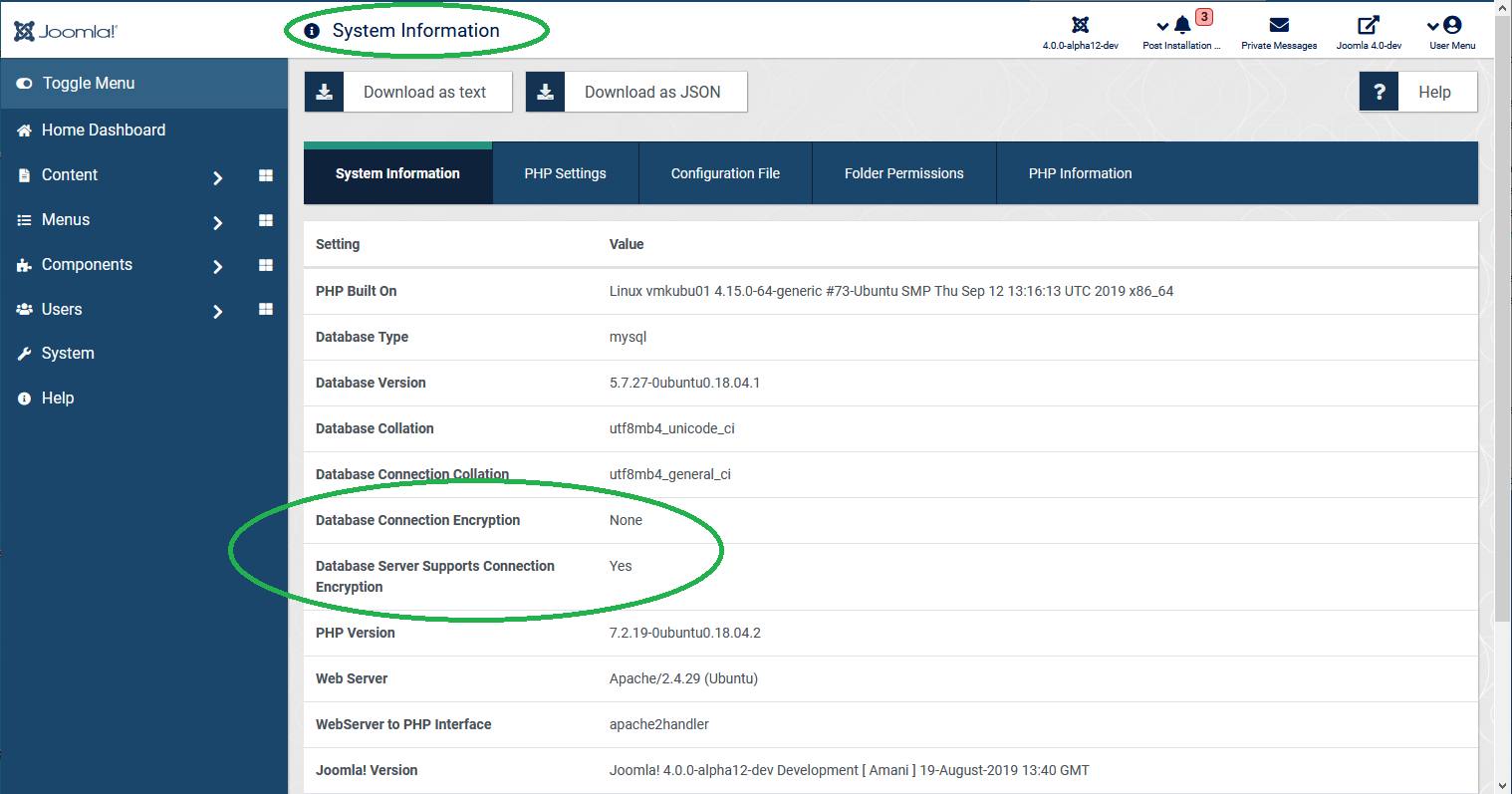Screen dimensions: 1512x794
Task: Switch to the Folder Permissions tab
Action: pos(904,173)
